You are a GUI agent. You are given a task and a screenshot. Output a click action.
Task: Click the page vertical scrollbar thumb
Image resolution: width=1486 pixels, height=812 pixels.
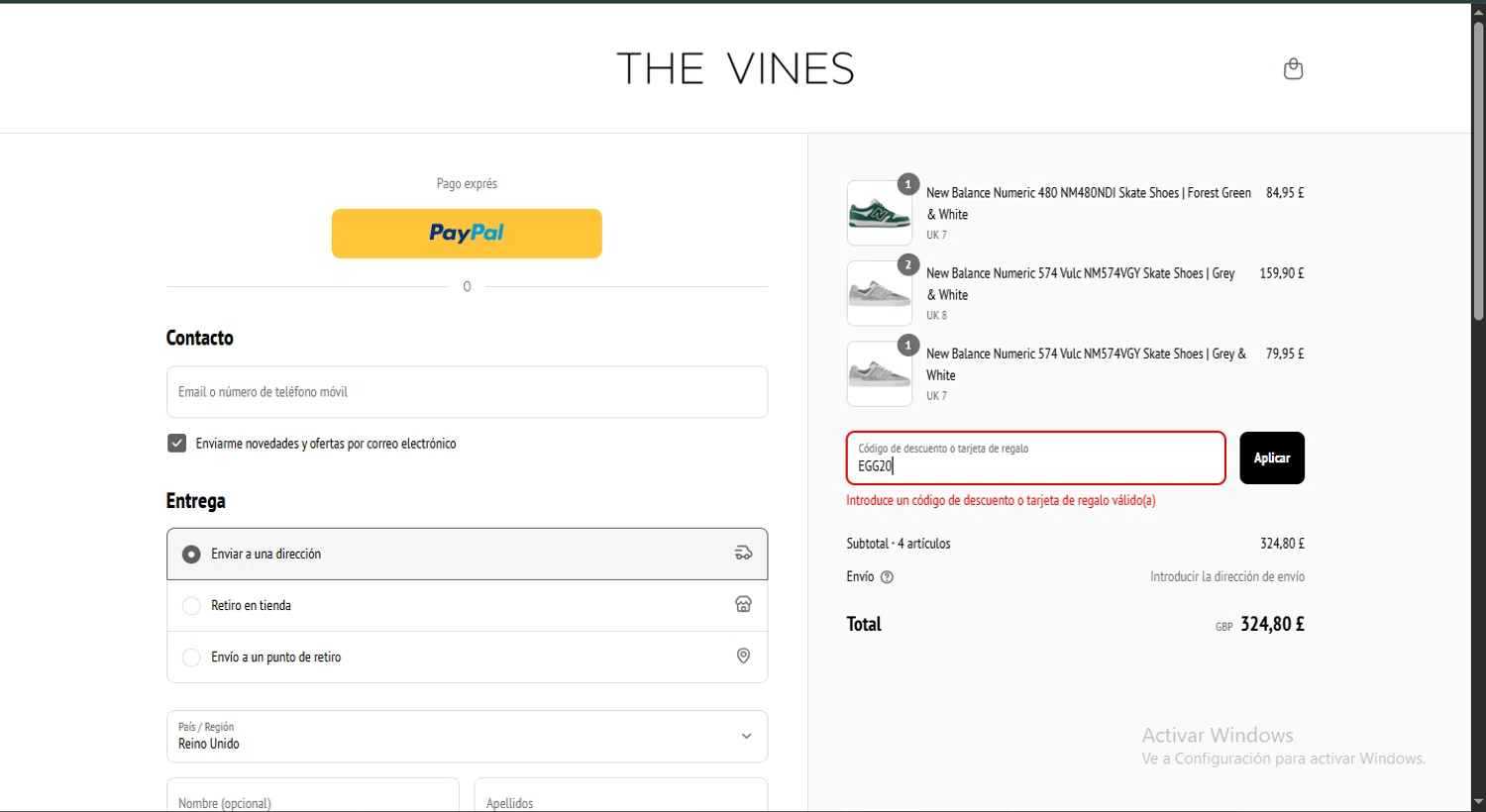point(1478,170)
